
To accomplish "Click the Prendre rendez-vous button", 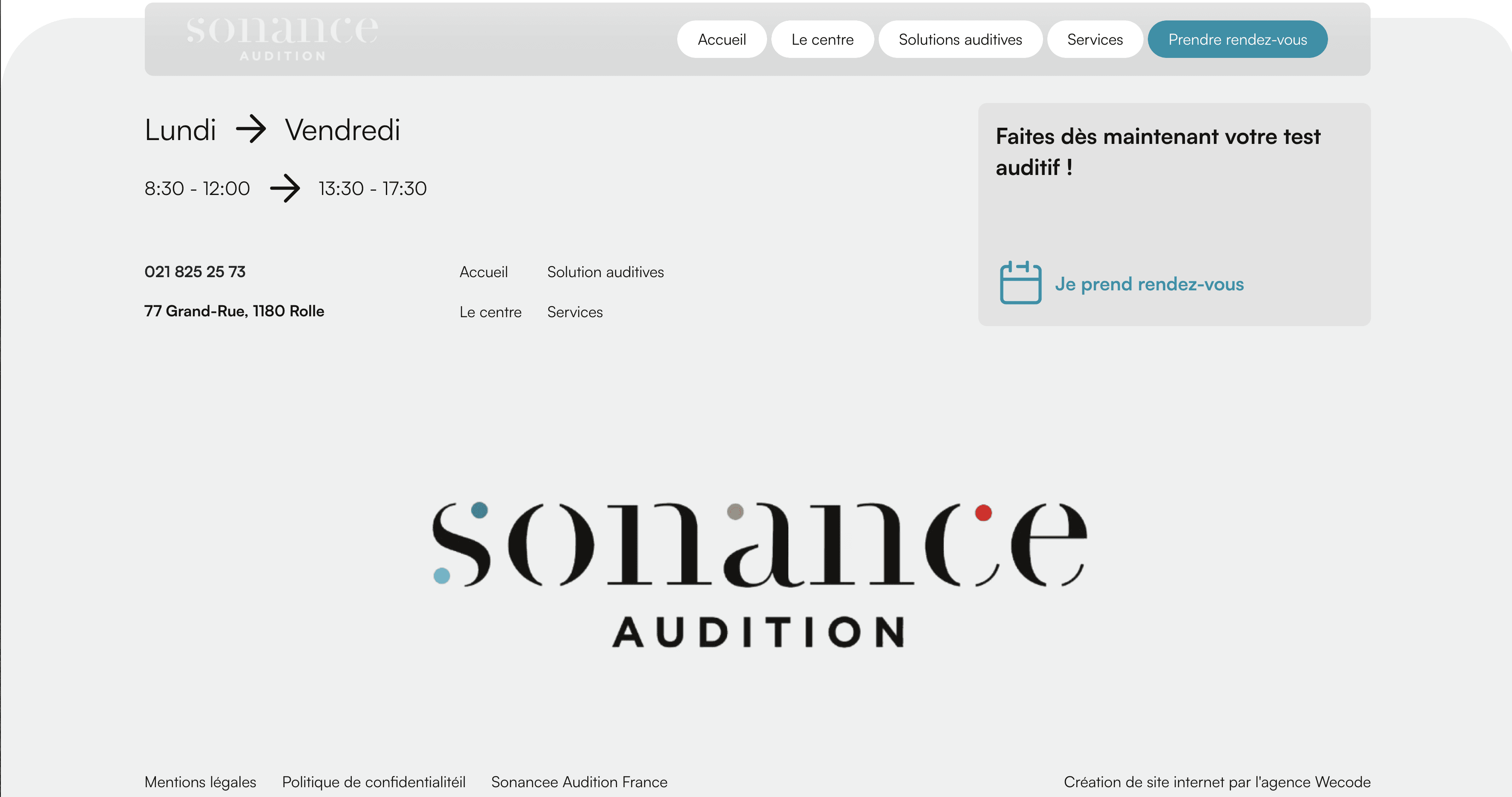I will click(1237, 39).
